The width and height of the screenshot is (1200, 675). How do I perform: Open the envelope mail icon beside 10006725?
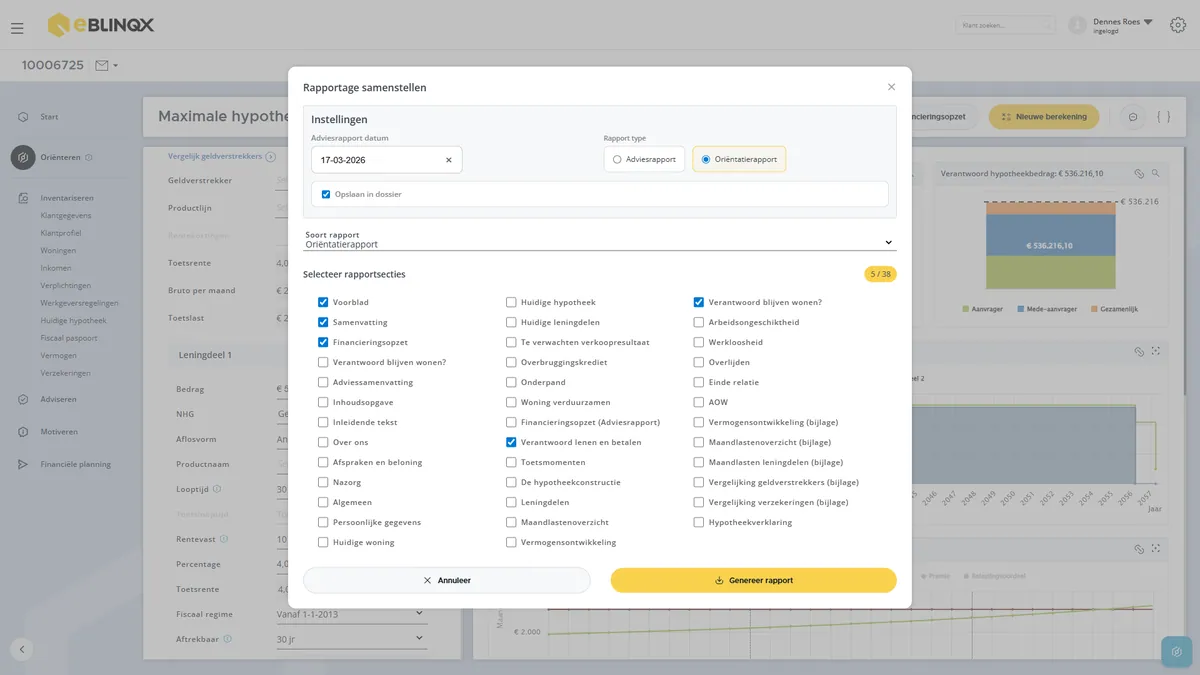click(x=101, y=65)
